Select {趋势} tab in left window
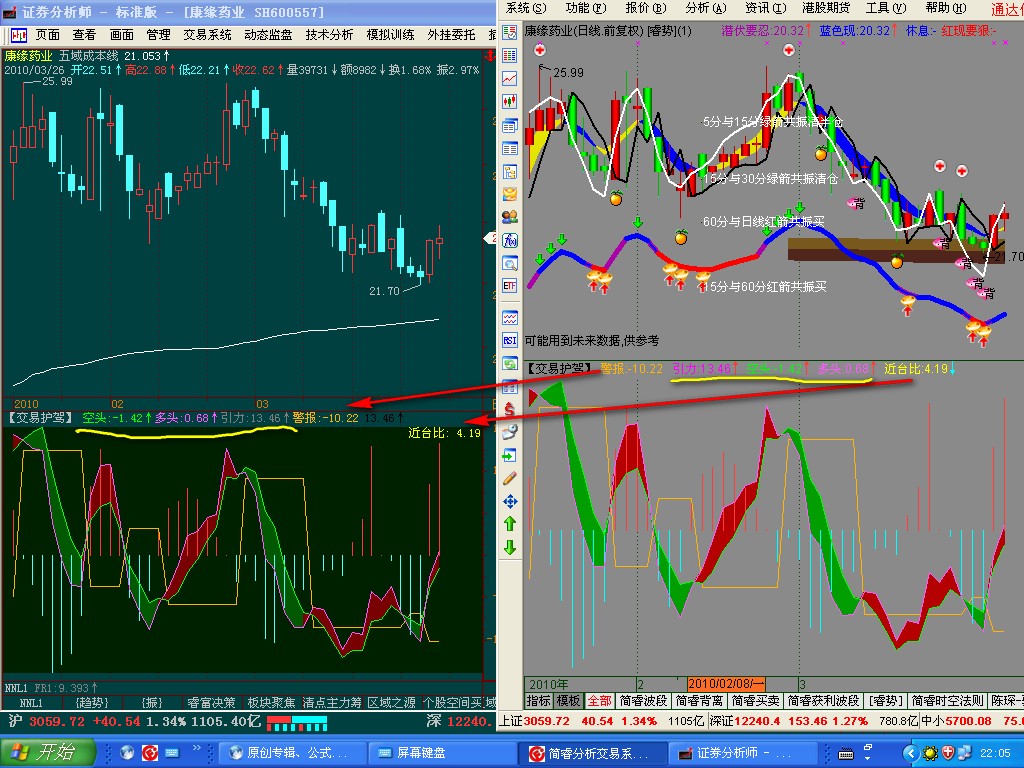This screenshot has height=768, width=1024. 92,703
